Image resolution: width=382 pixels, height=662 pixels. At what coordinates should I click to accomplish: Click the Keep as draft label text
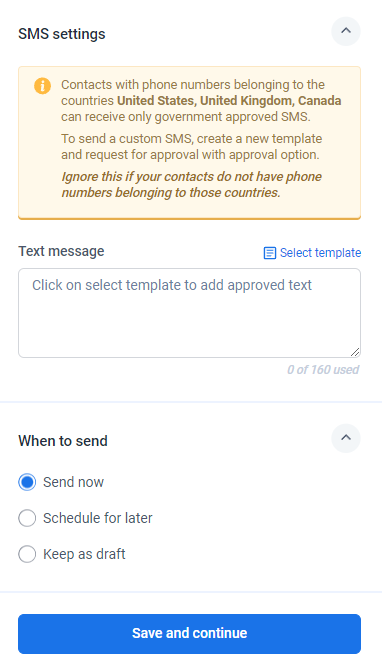click(x=84, y=554)
